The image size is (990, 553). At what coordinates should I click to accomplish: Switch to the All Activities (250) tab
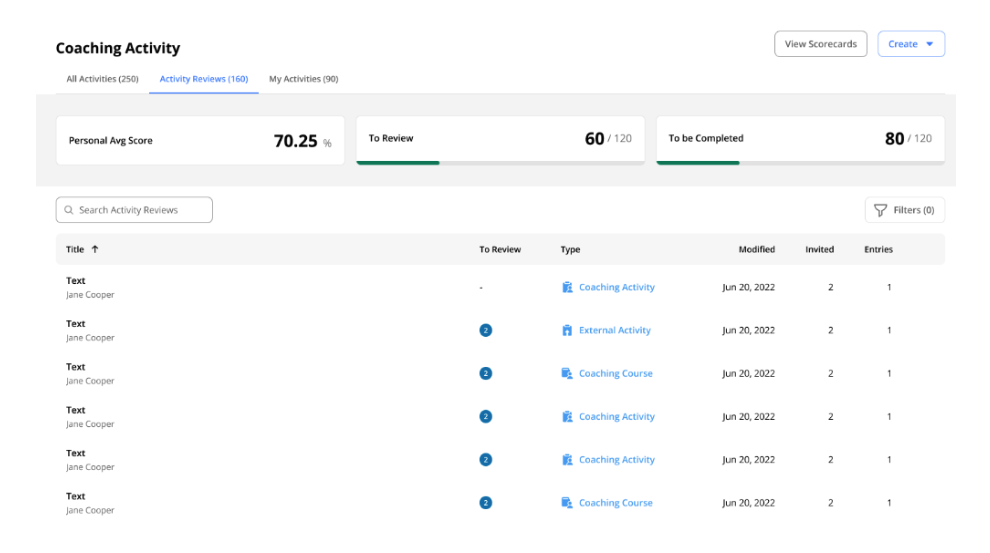[102, 79]
